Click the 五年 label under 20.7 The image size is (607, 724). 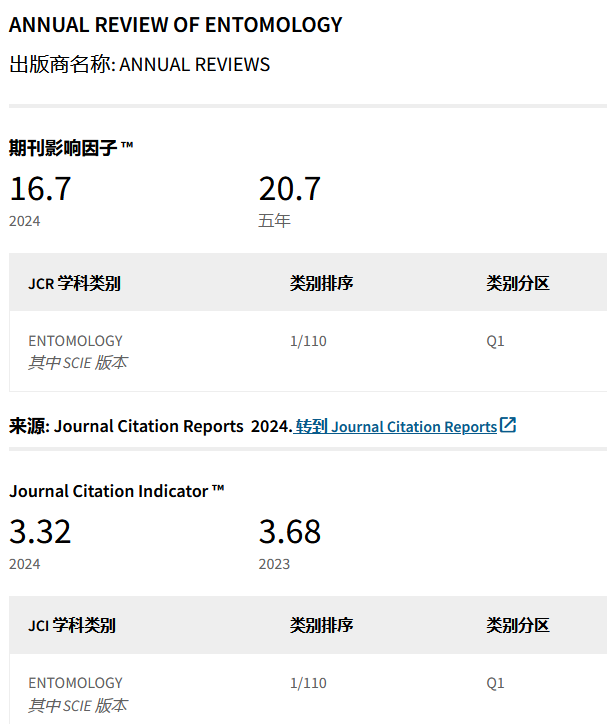click(274, 221)
